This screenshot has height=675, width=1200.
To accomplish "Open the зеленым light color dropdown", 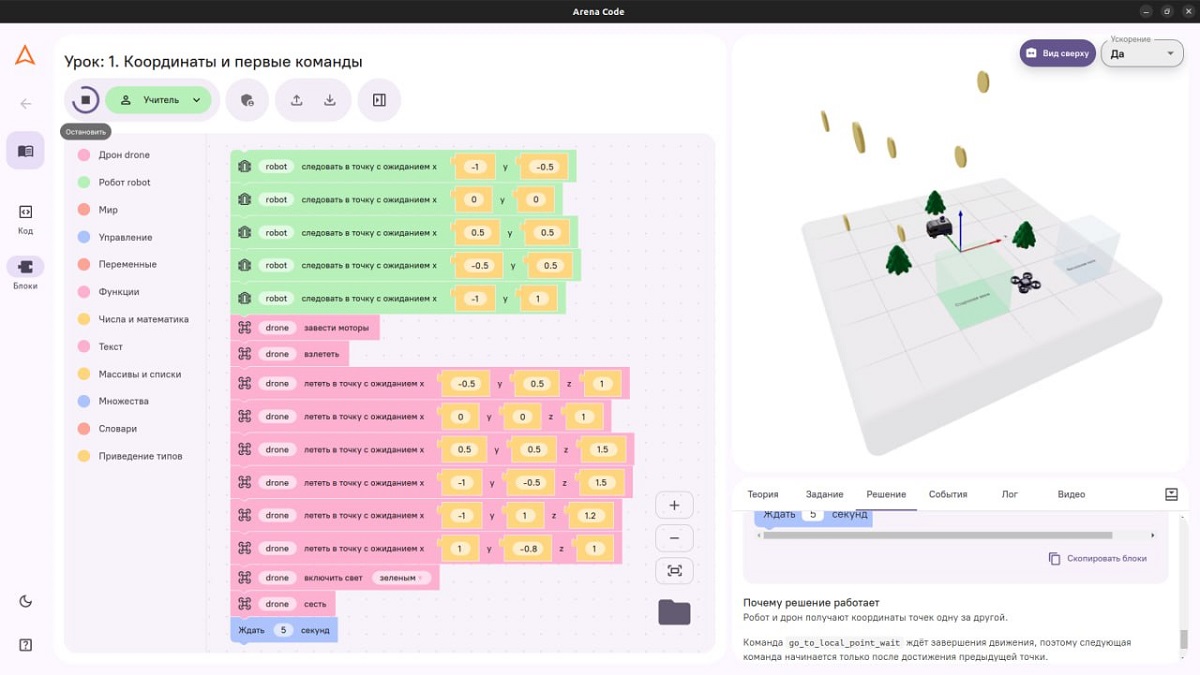I will [x=400, y=578].
